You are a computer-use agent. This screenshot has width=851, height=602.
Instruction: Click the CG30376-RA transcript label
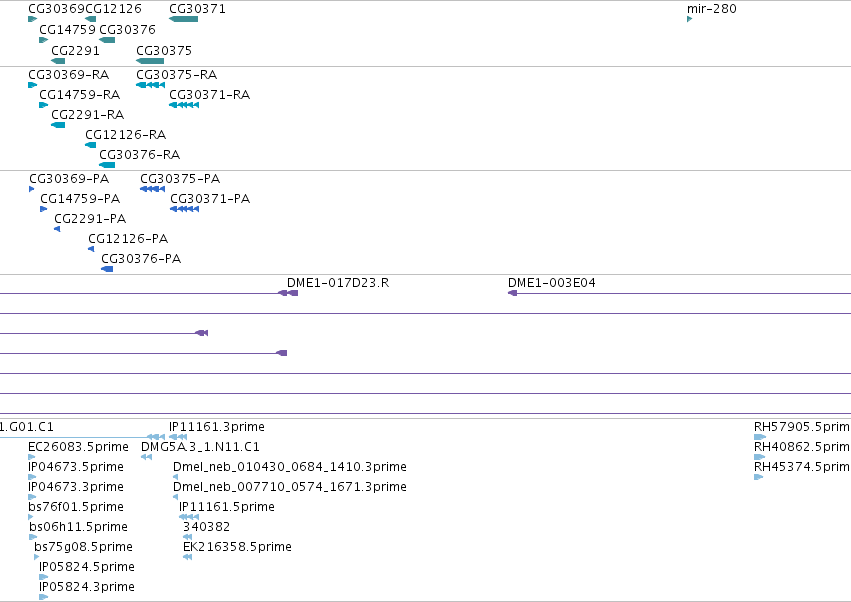tap(139, 155)
